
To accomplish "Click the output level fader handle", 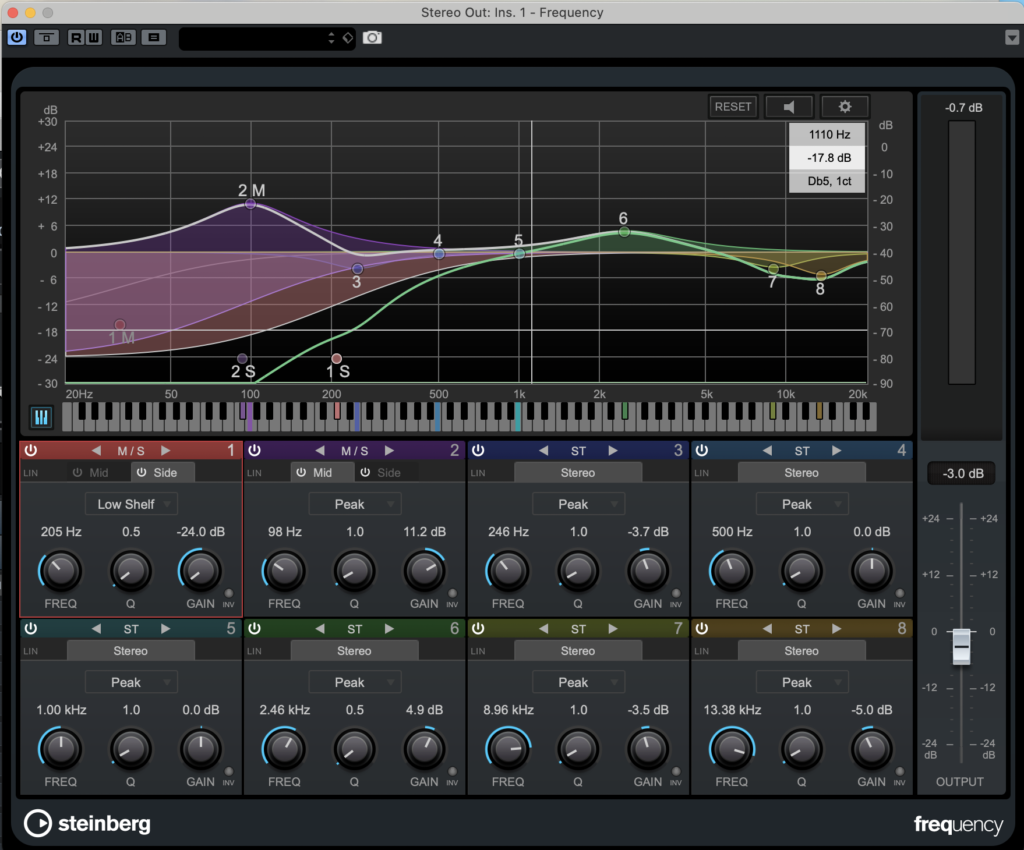I will point(961,646).
